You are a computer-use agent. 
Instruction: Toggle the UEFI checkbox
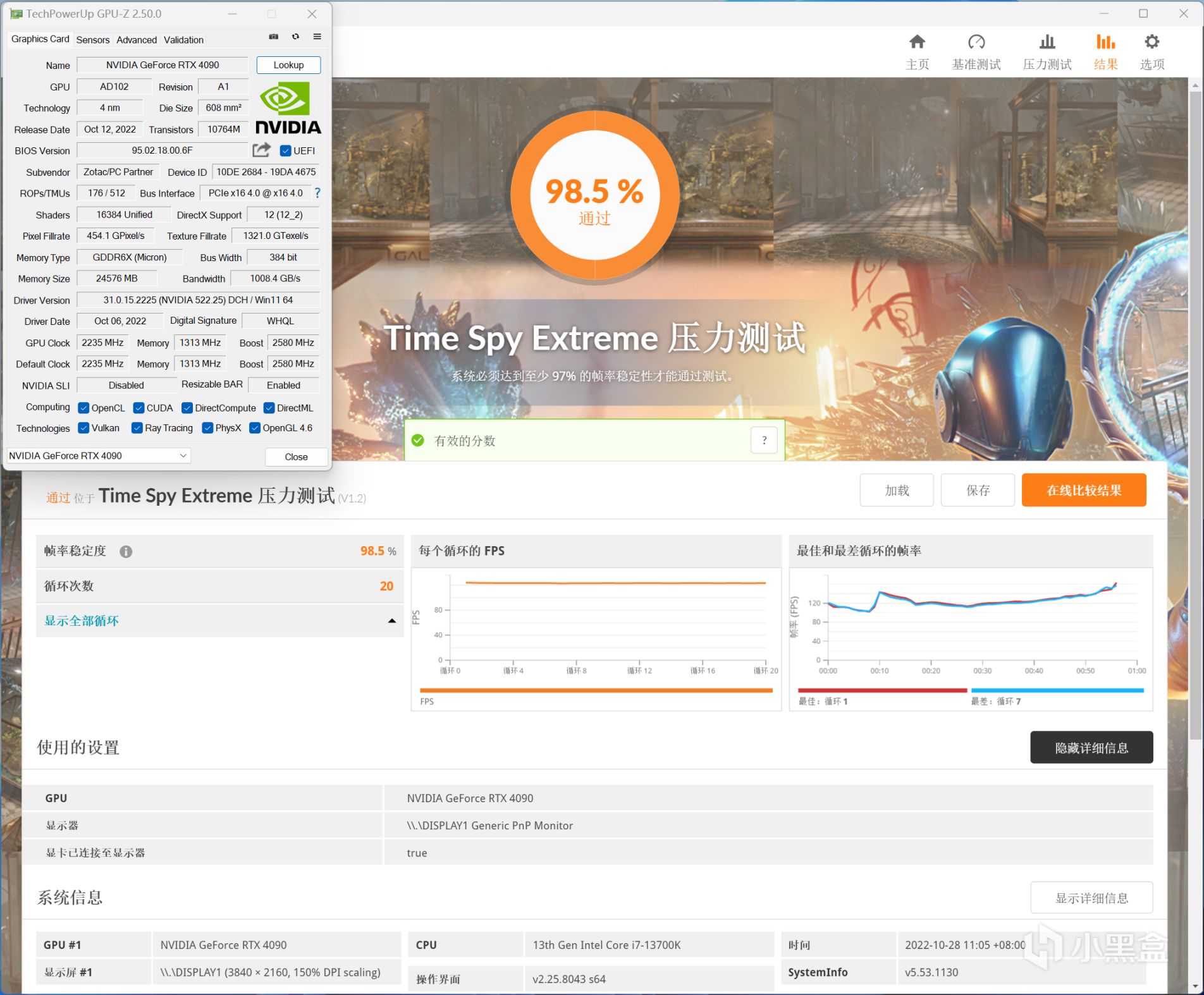(285, 150)
